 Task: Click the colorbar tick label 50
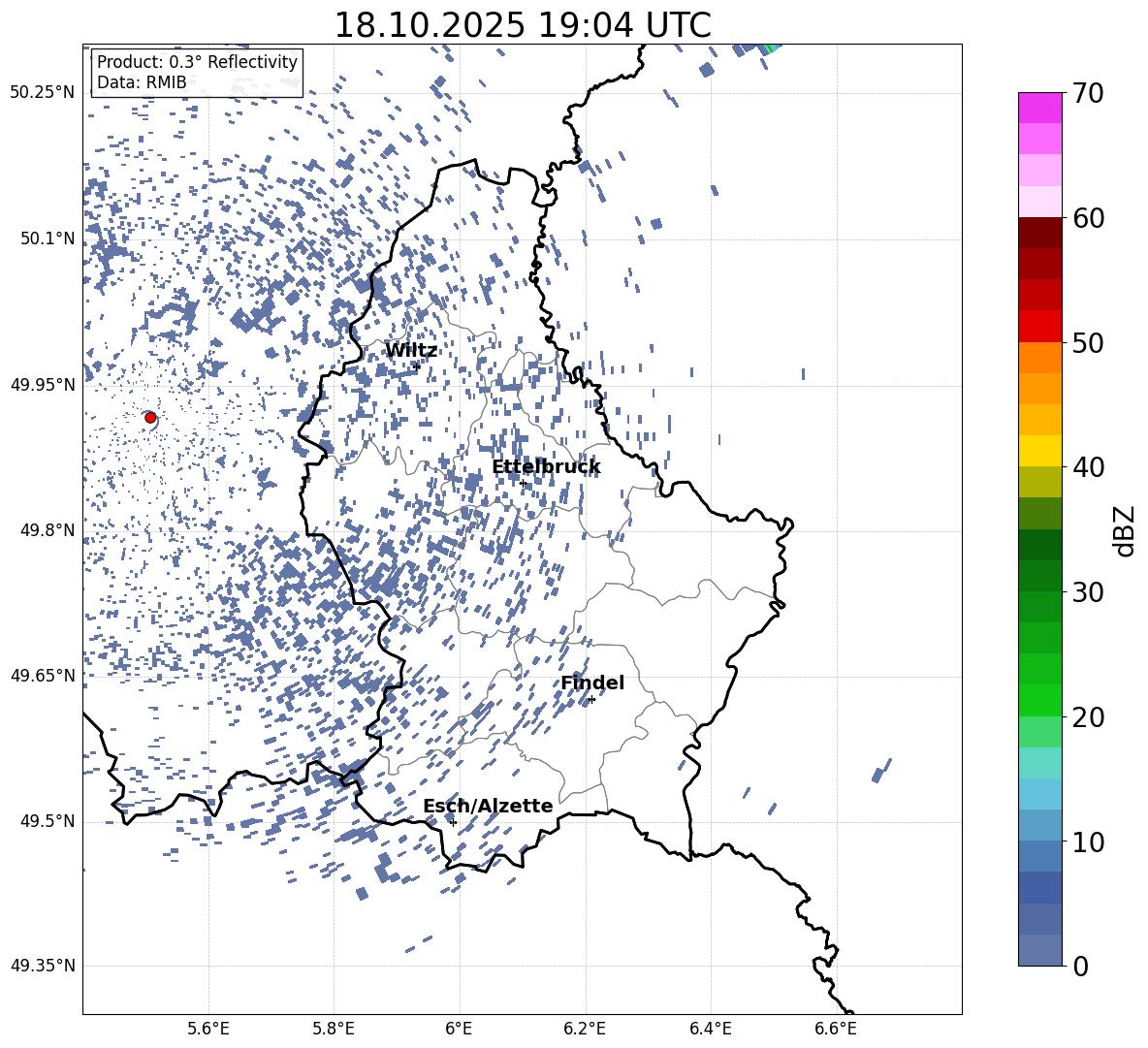[x=1088, y=343]
